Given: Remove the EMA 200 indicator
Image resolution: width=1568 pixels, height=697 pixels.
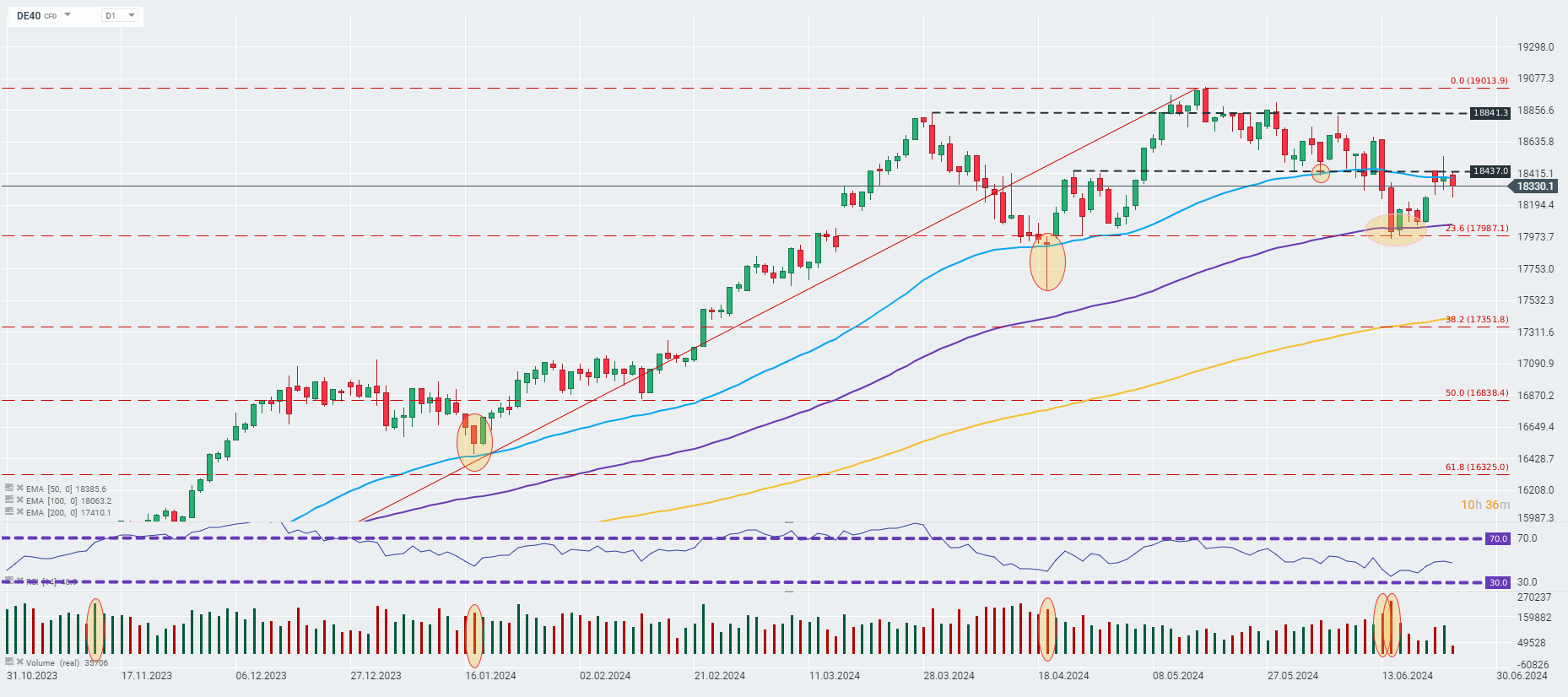Looking at the screenshot, I should coord(19,512).
